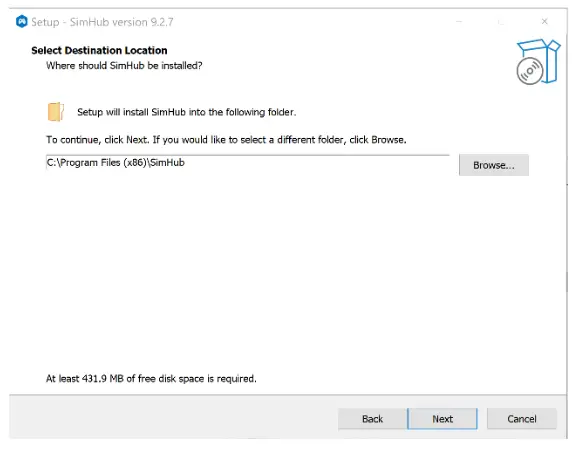Click the Select Destination Location heading
This screenshot has width=581, height=456.
pos(99,50)
